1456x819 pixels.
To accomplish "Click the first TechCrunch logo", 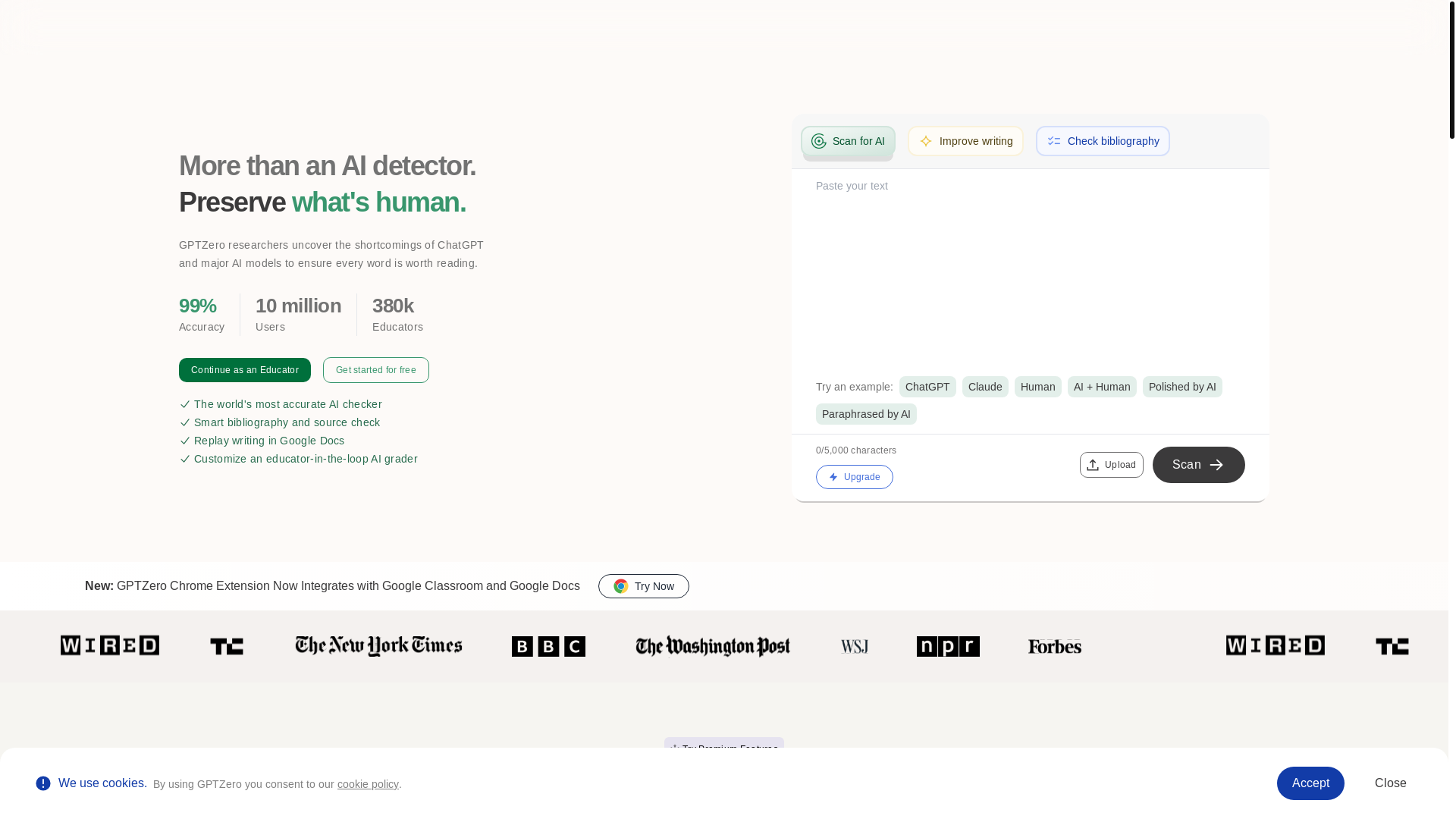I will [227, 646].
